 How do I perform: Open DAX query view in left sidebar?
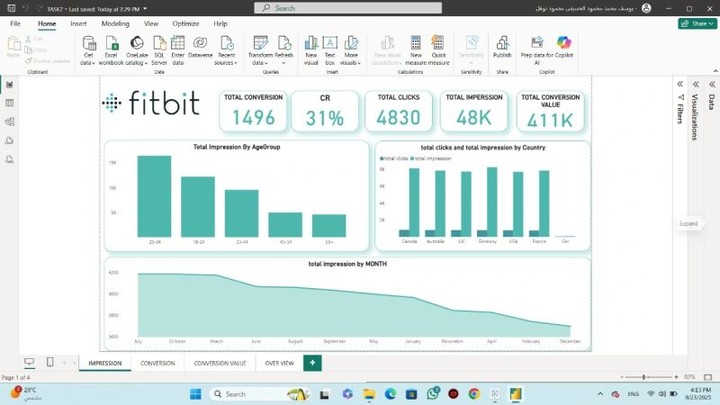point(10,141)
